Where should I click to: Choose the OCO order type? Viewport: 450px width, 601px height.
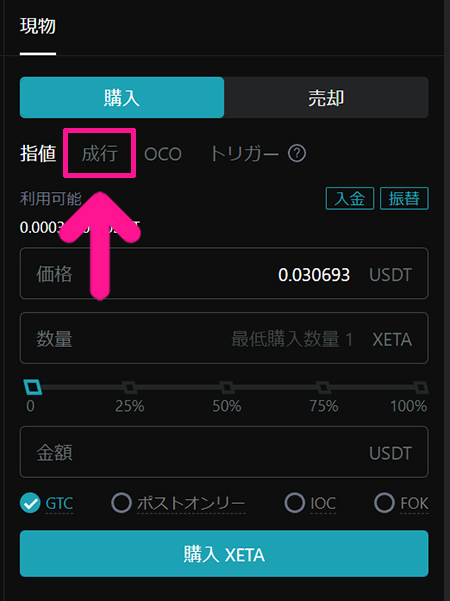[x=163, y=154]
